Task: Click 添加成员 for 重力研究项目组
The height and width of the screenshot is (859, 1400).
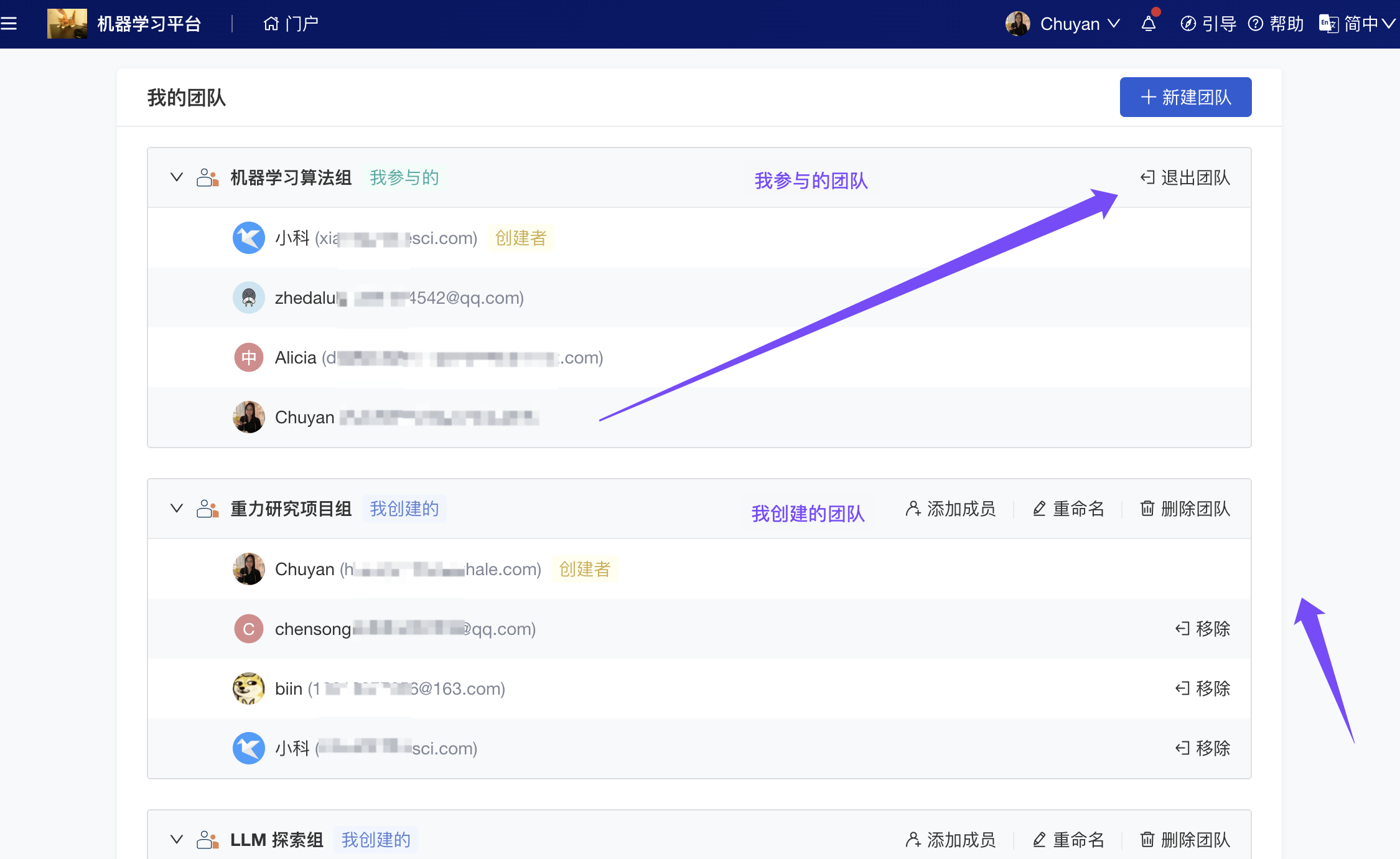Action: pos(950,509)
